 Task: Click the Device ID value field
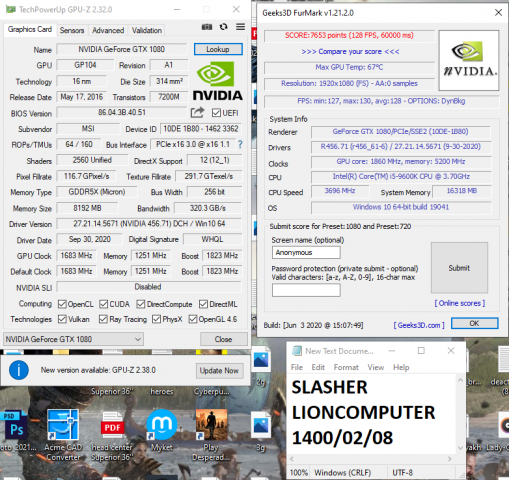201,129
